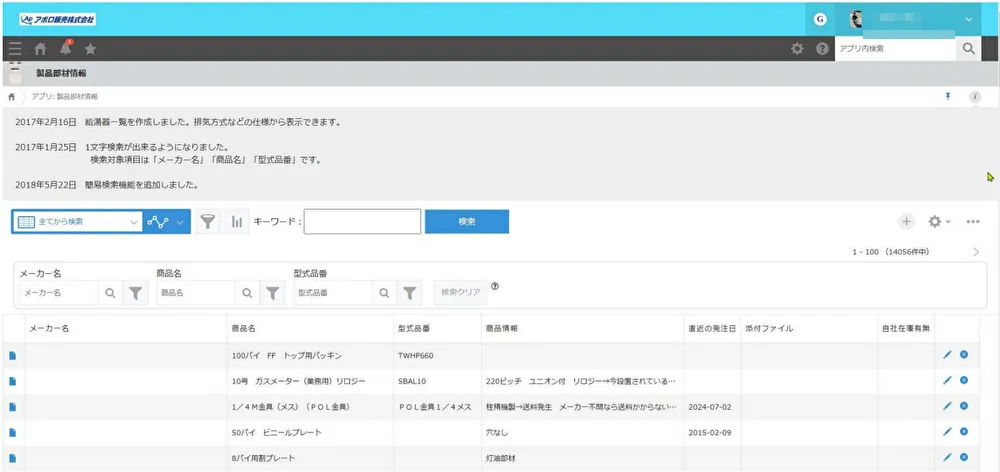Click the add record plus icon
Image resolution: width=1000 pixels, height=472 pixels.
coord(906,221)
